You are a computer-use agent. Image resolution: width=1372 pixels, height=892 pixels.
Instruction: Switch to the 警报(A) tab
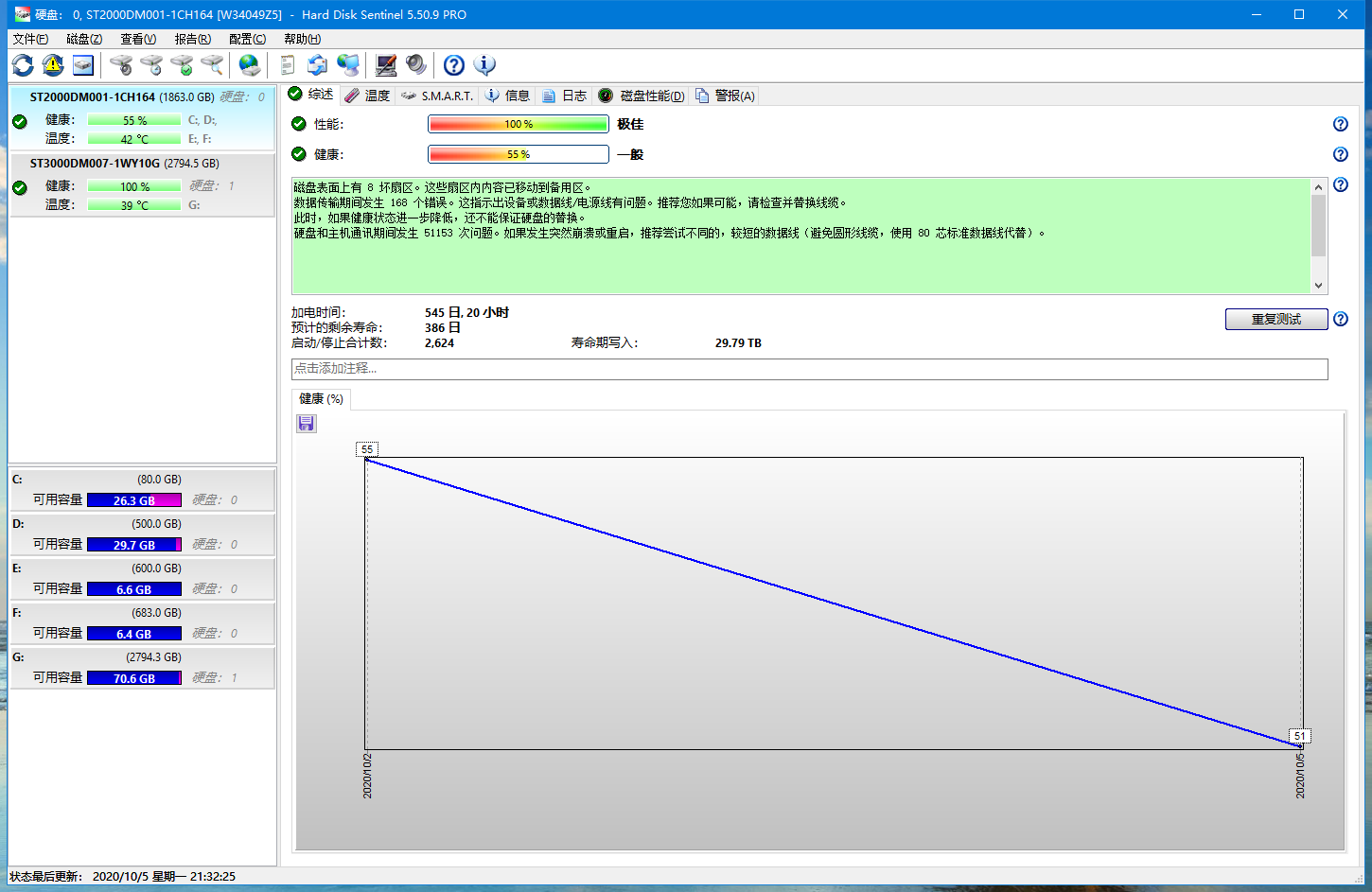pos(725,96)
